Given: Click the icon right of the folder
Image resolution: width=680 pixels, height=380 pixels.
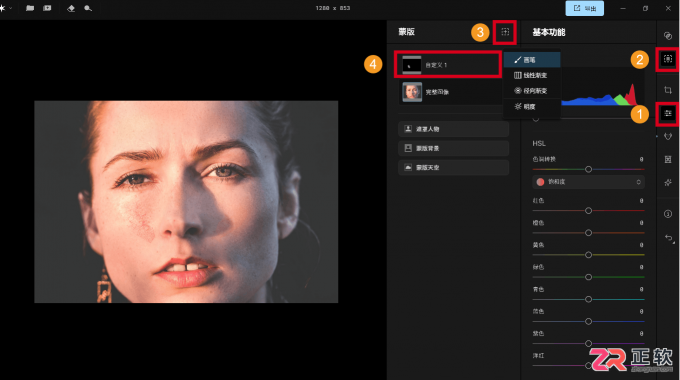Looking at the screenshot, I should 47,8.
